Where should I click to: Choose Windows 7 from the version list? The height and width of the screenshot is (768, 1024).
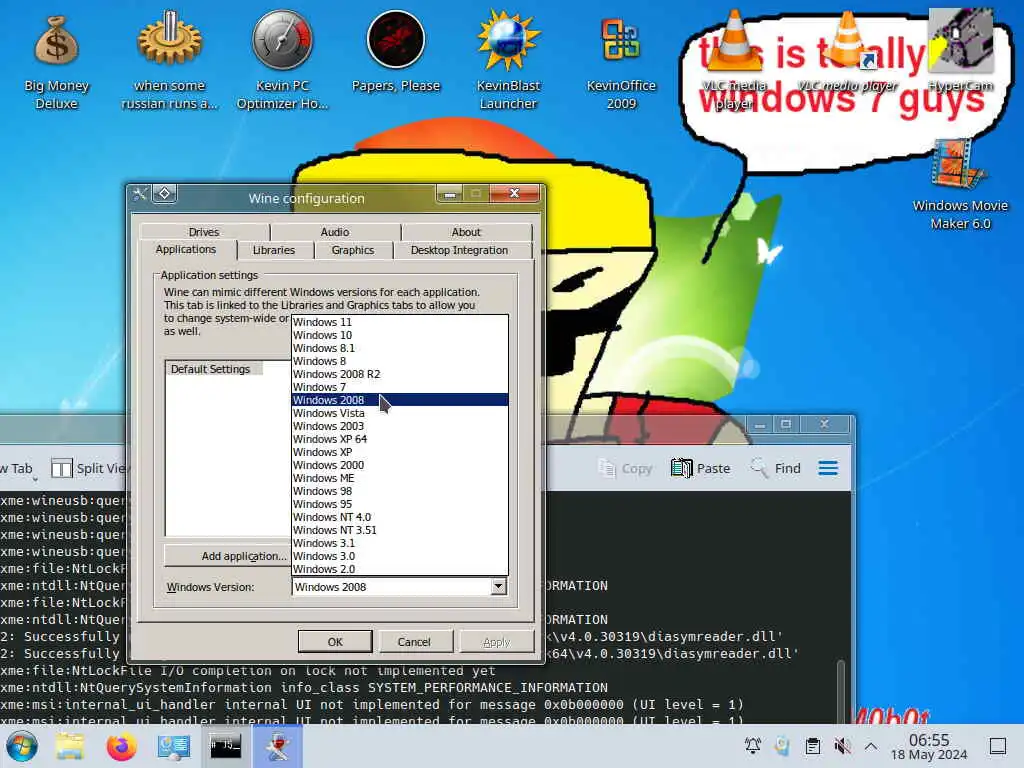[400, 387]
